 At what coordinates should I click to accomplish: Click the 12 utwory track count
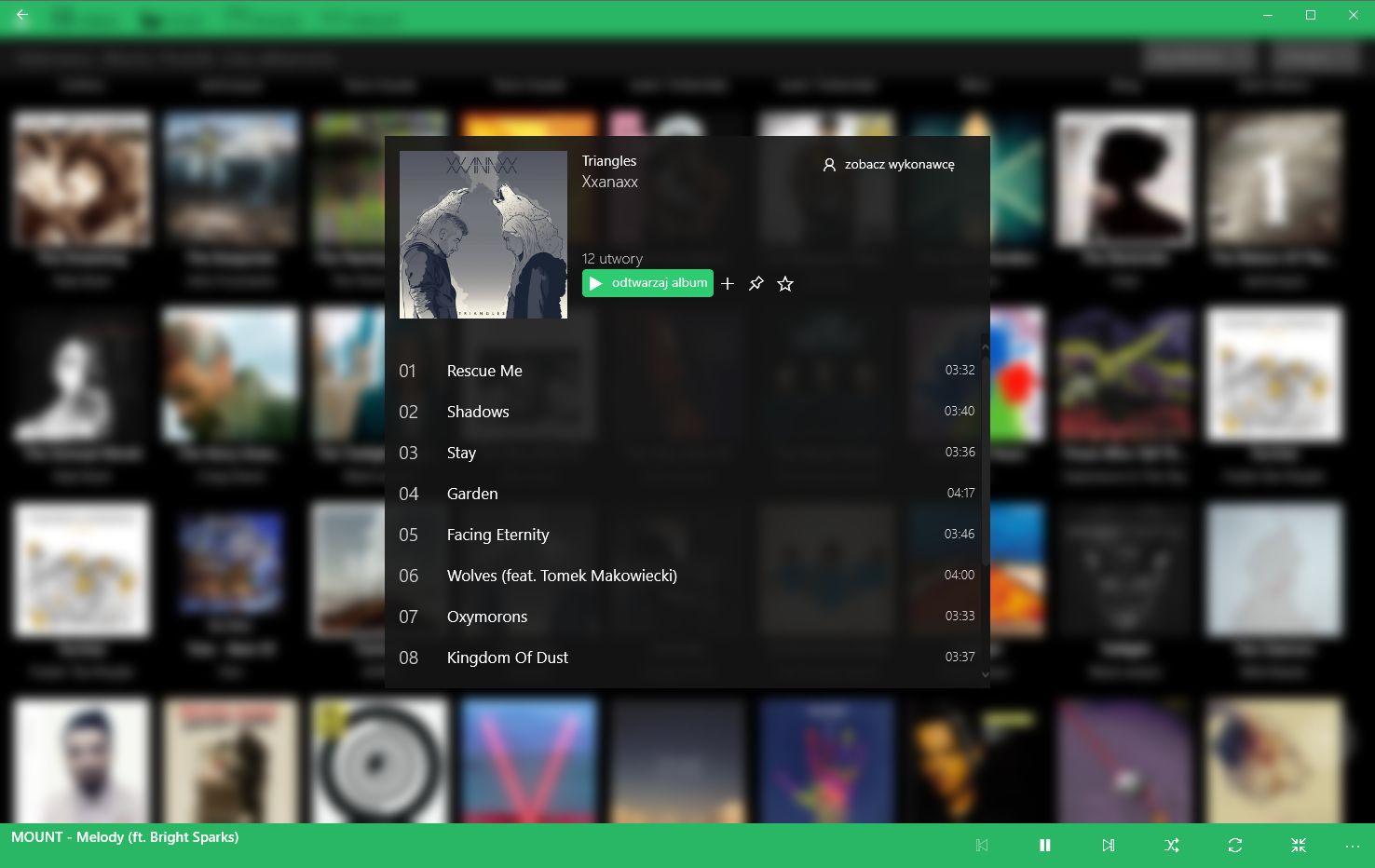(x=612, y=259)
